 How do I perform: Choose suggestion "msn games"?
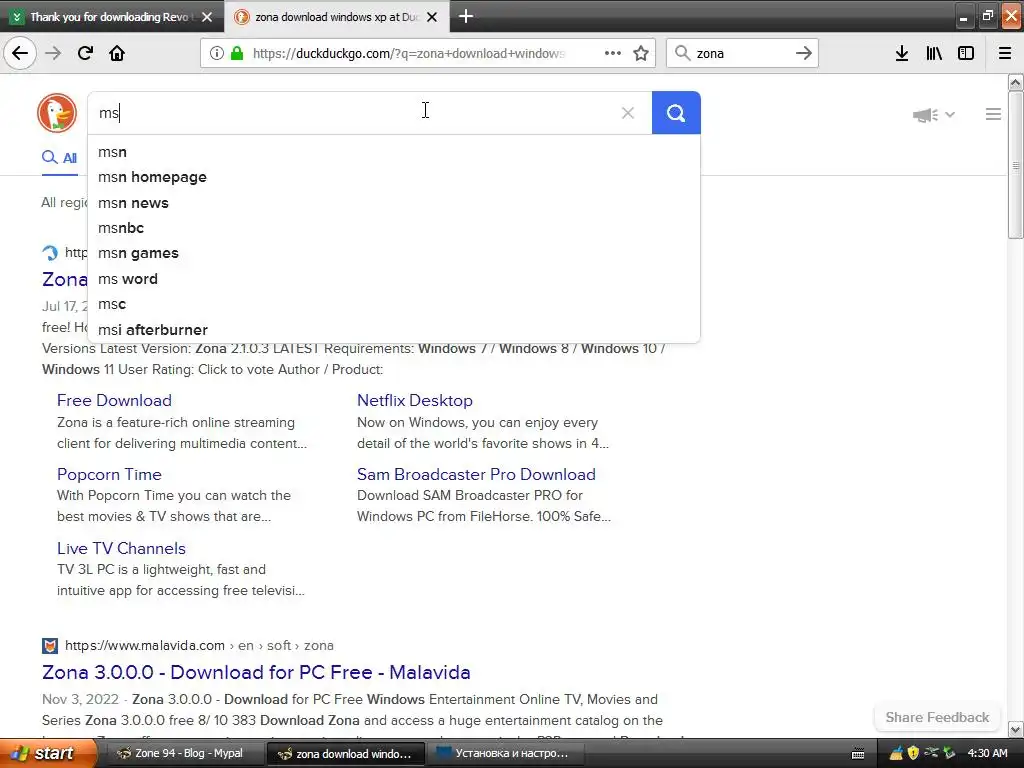[392, 253]
